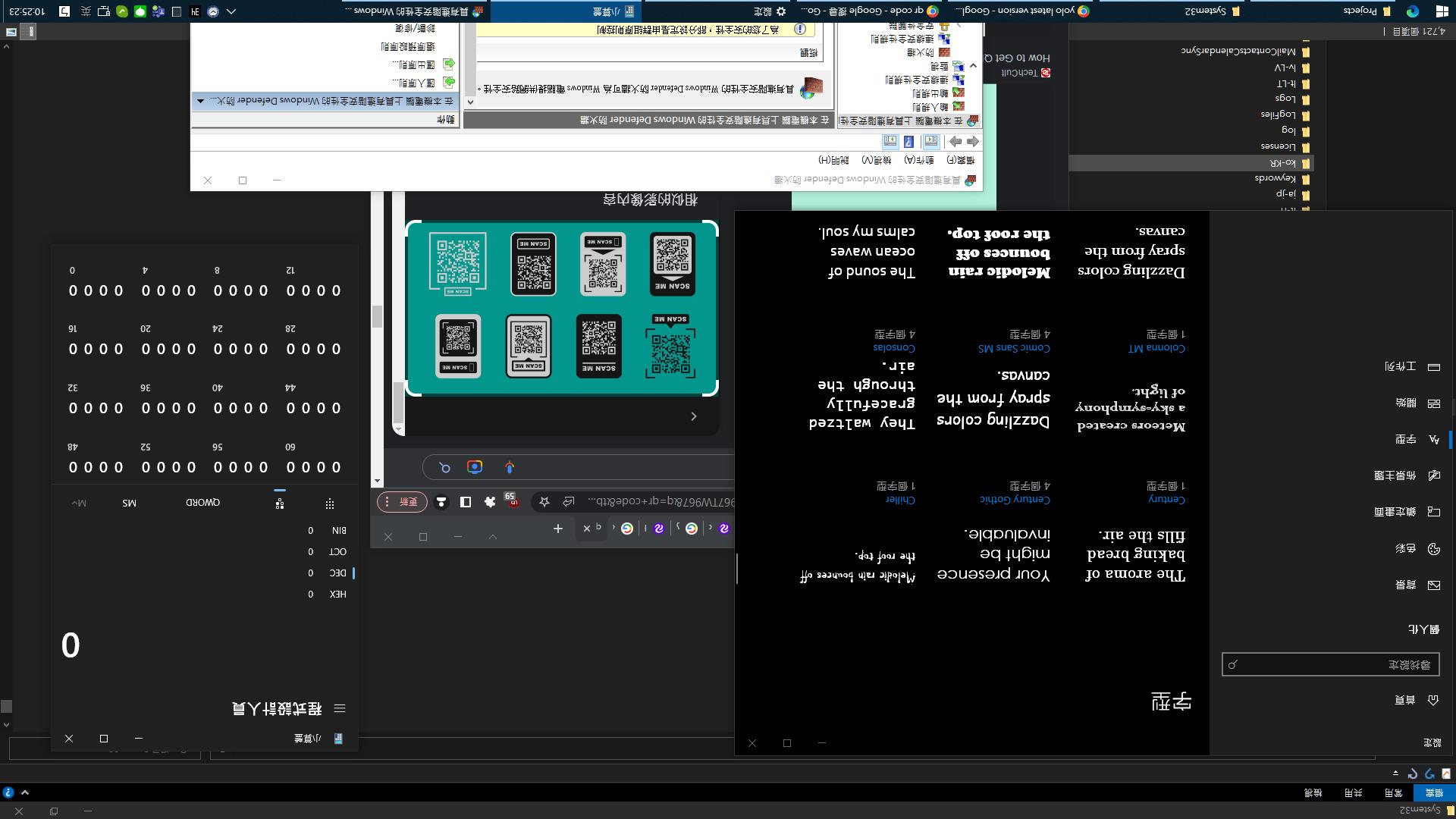Click the Chrome profile avatar icon

[x=441, y=502]
